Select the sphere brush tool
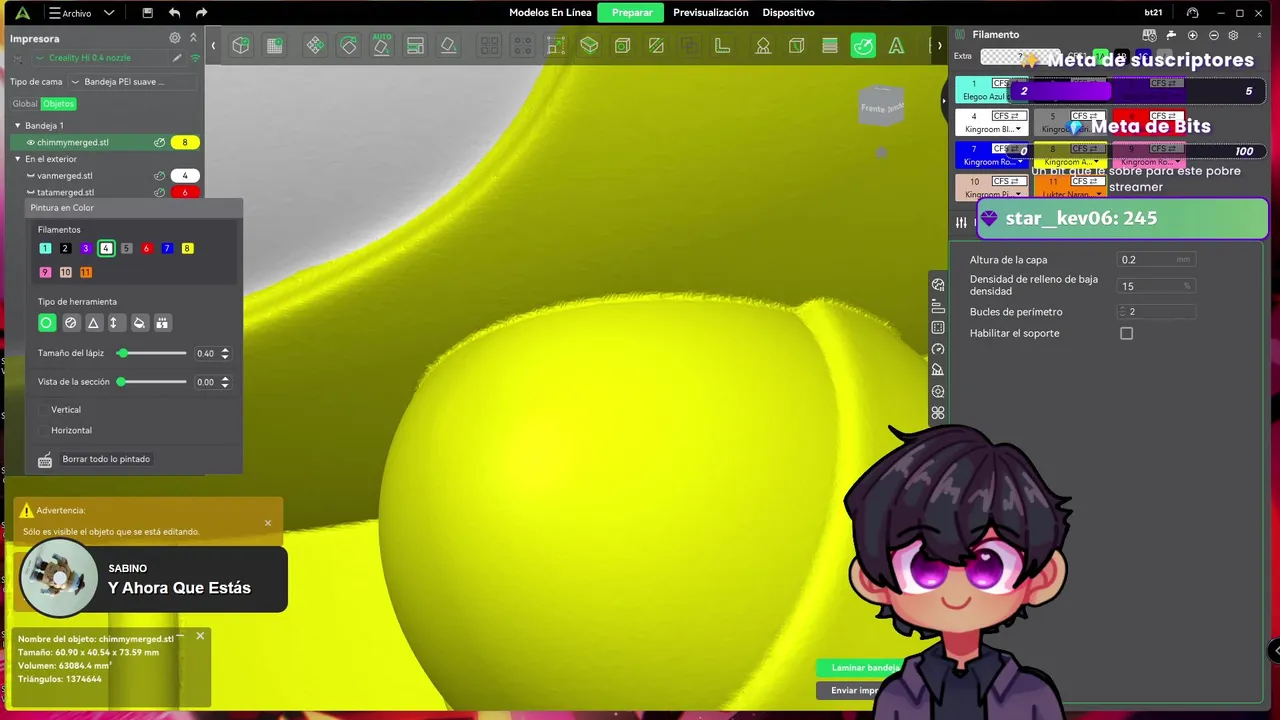The height and width of the screenshot is (720, 1280). [x=70, y=323]
